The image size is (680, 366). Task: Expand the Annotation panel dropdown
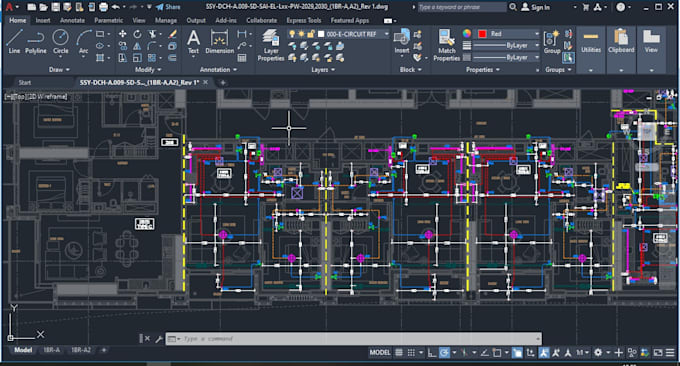click(218, 69)
